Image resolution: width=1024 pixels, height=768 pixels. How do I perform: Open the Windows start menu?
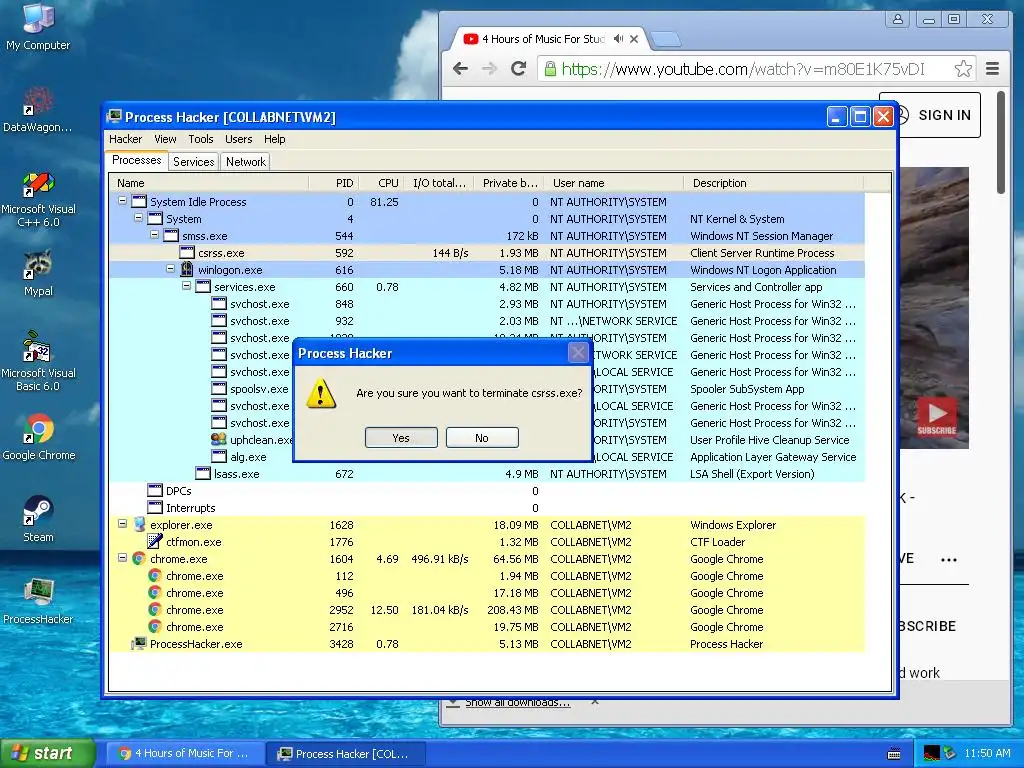pyautogui.click(x=48, y=754)
